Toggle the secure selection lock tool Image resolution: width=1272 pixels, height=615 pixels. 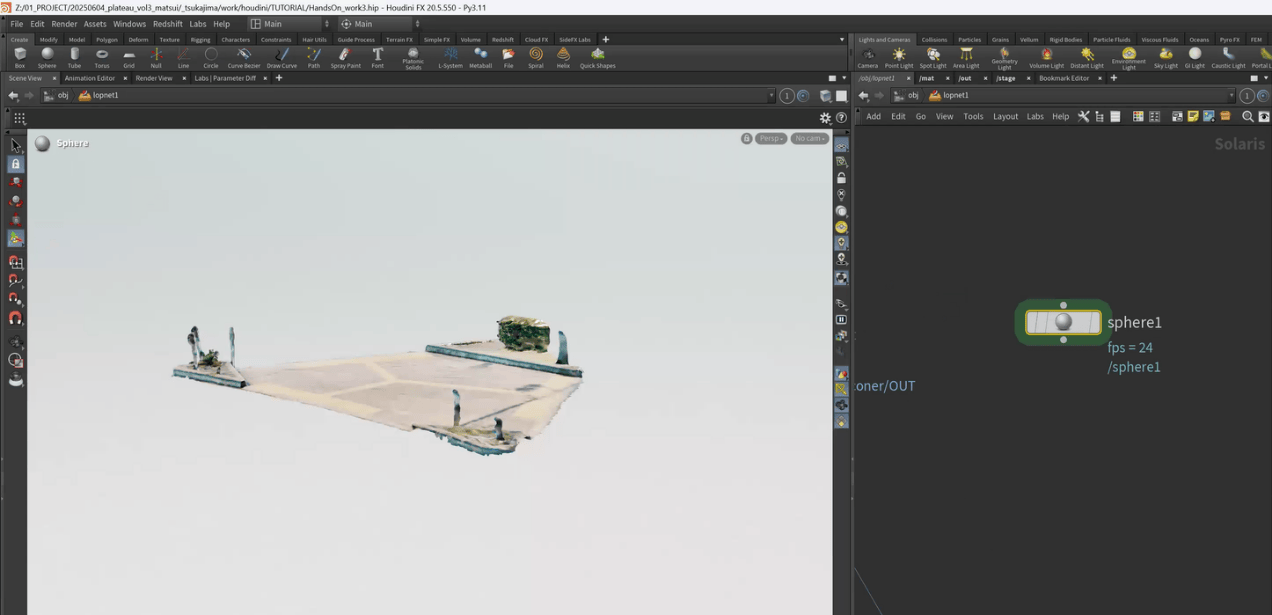coord(15,164)
